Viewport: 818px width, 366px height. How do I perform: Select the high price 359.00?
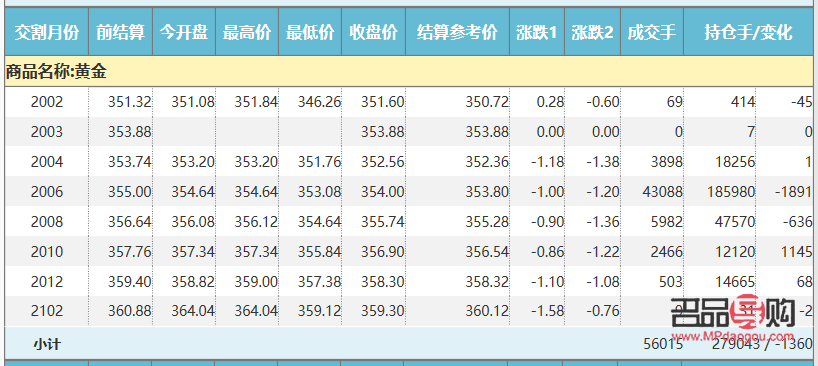click(256, 282)
